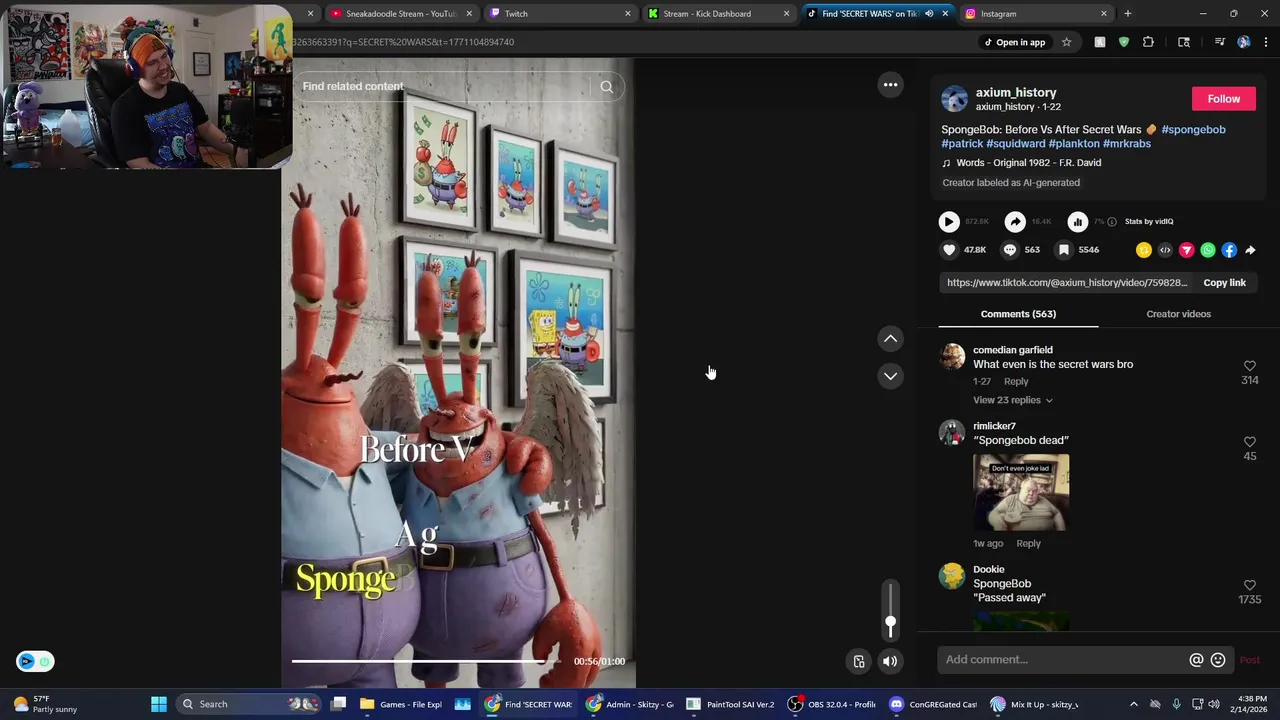Reply to rimlicker7's comment
1280x720 pixels.
pos(1028,543)
